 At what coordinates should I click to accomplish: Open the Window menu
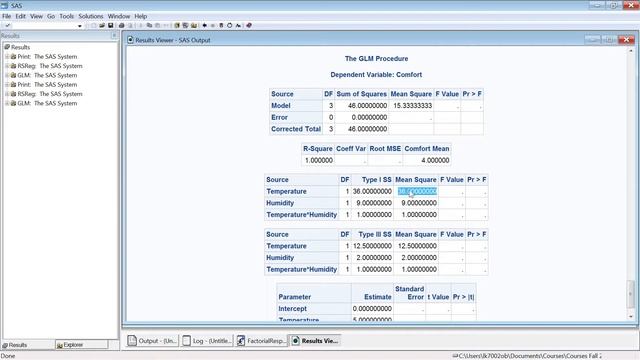[x=119, y=16]
